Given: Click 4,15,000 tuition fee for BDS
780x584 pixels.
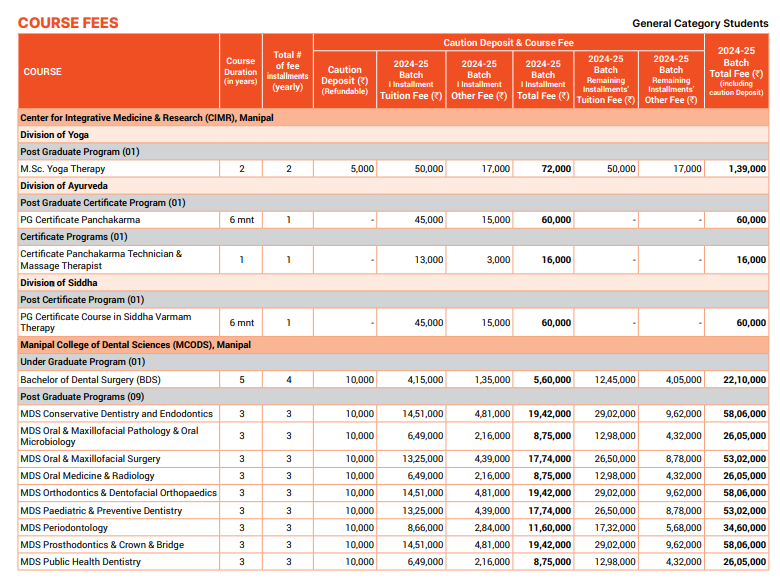Looking at the screenshot, I should click(425, 380).
